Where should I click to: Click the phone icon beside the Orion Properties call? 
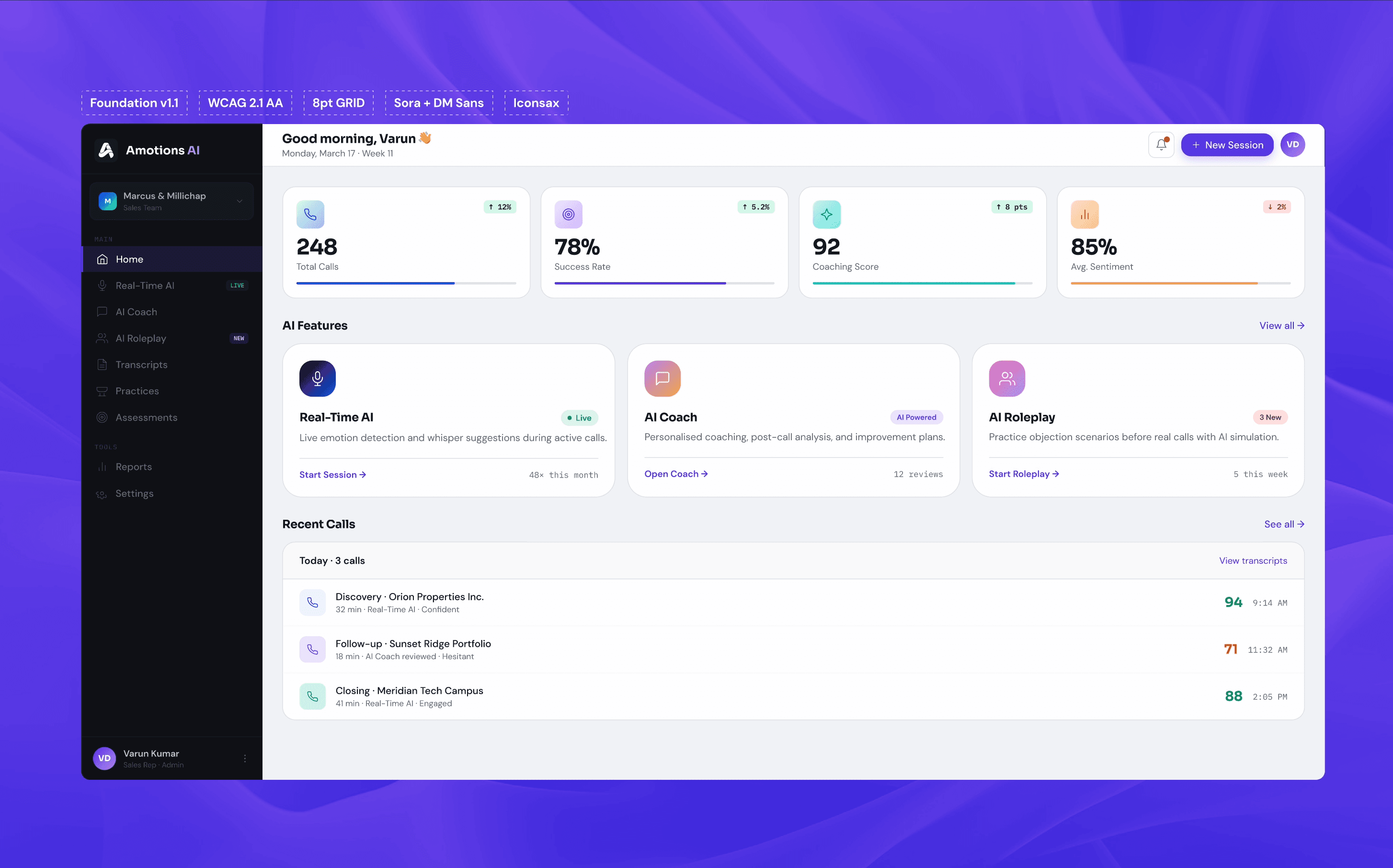pyautogui.click(x=312, y=602)
